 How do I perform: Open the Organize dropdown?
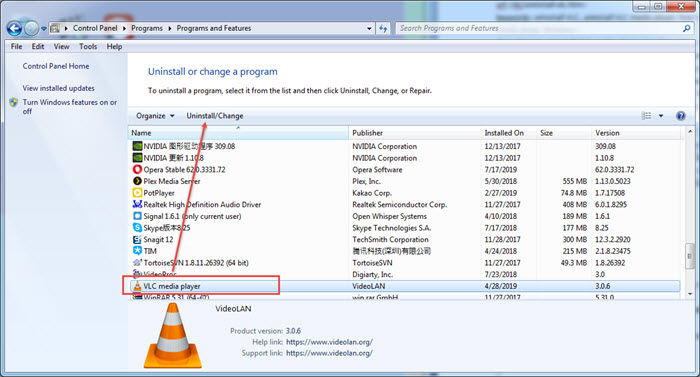(x=155, y=116)
